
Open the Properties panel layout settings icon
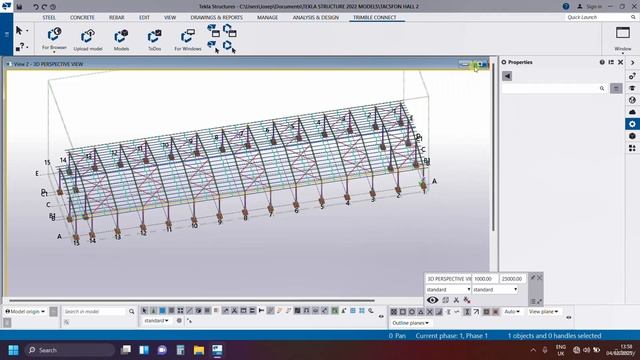point(611,62)
